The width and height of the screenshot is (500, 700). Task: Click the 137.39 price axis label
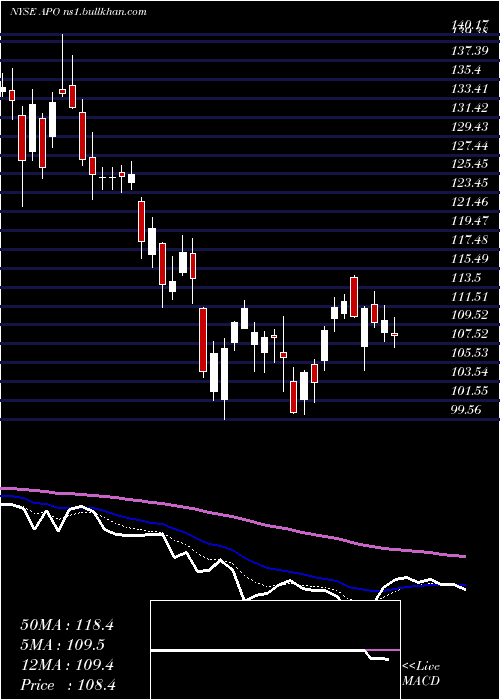[469, 51]
